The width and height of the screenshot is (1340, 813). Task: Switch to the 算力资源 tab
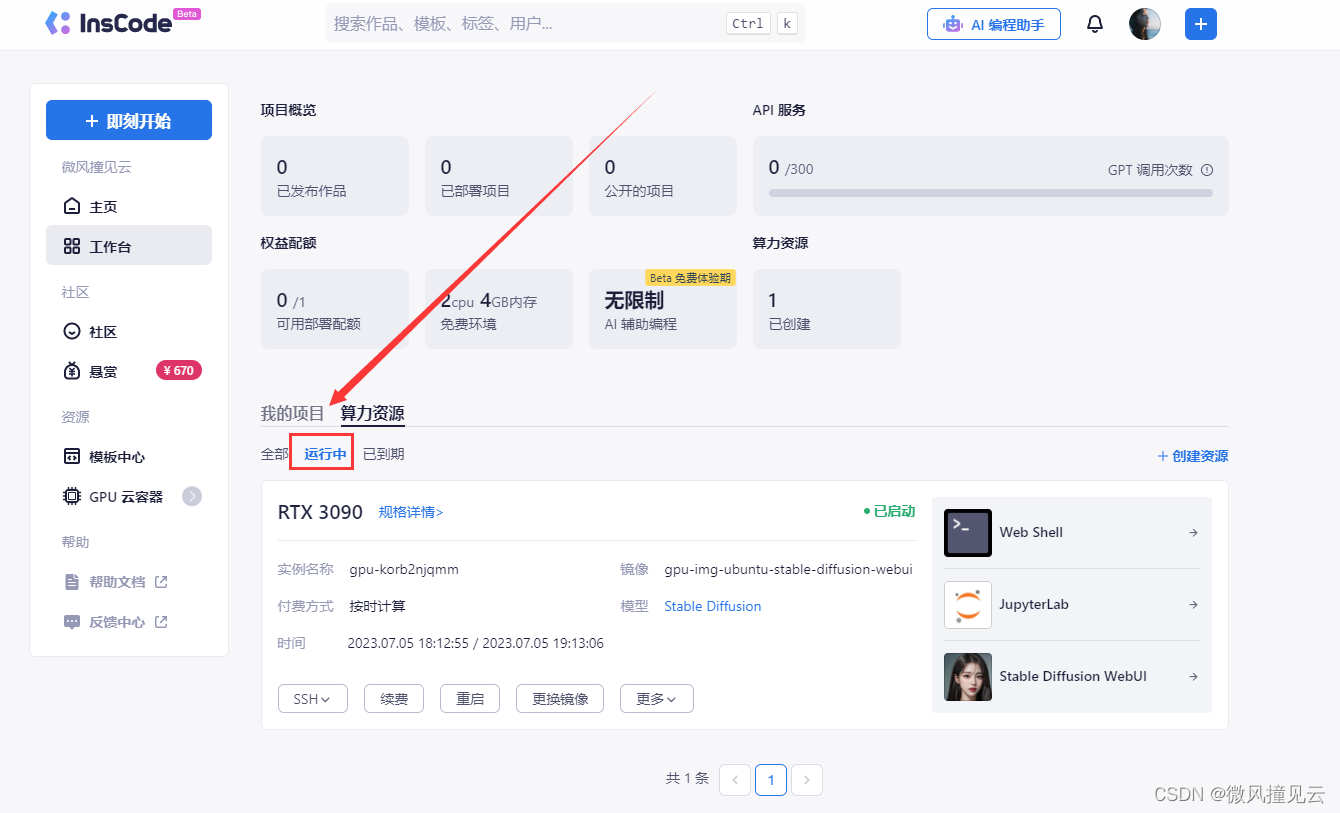(372, 413)
